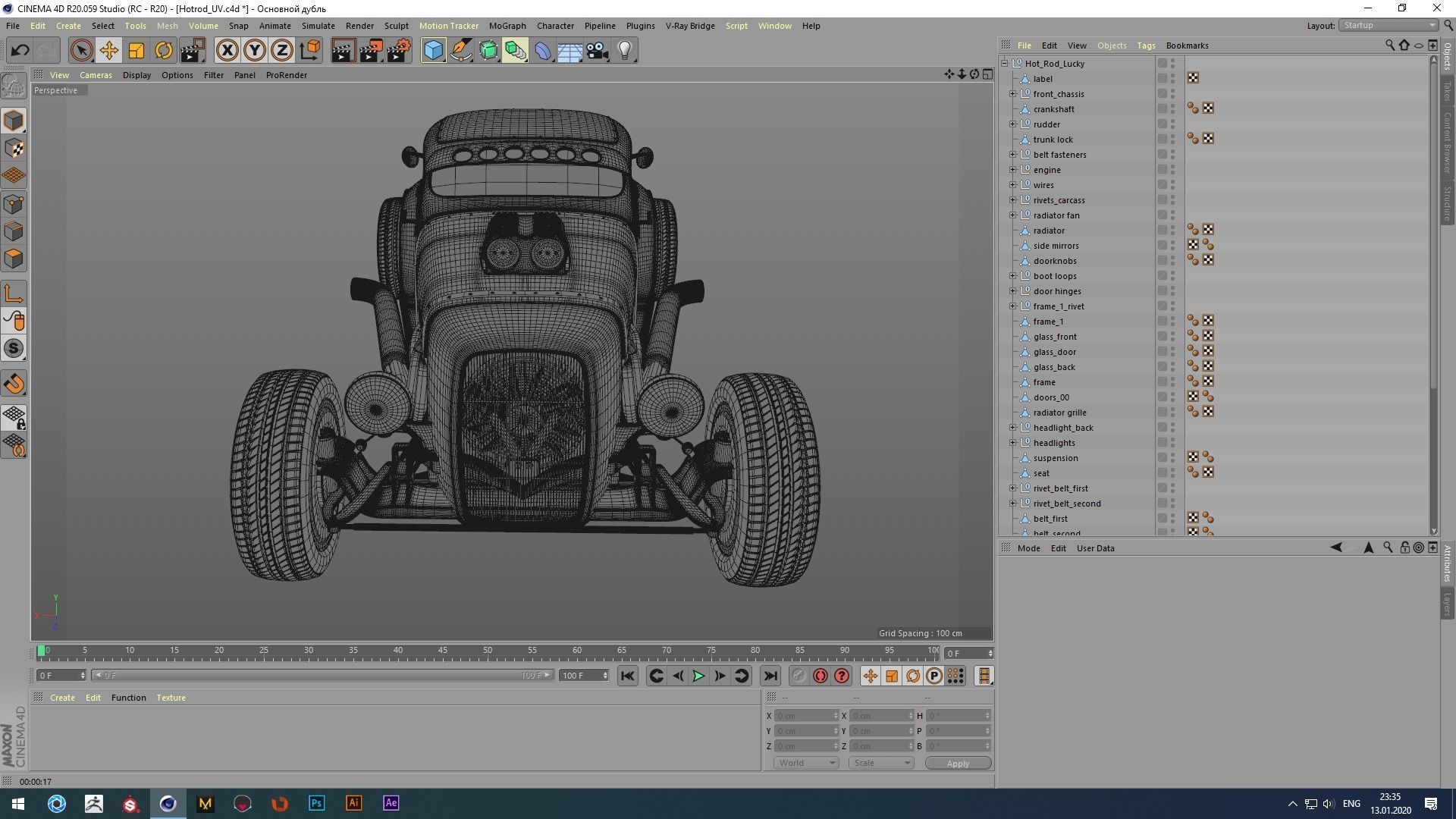Click the Record Active Objects button
The height and width of the screenshot is (819, 1456).
[799, 676]
